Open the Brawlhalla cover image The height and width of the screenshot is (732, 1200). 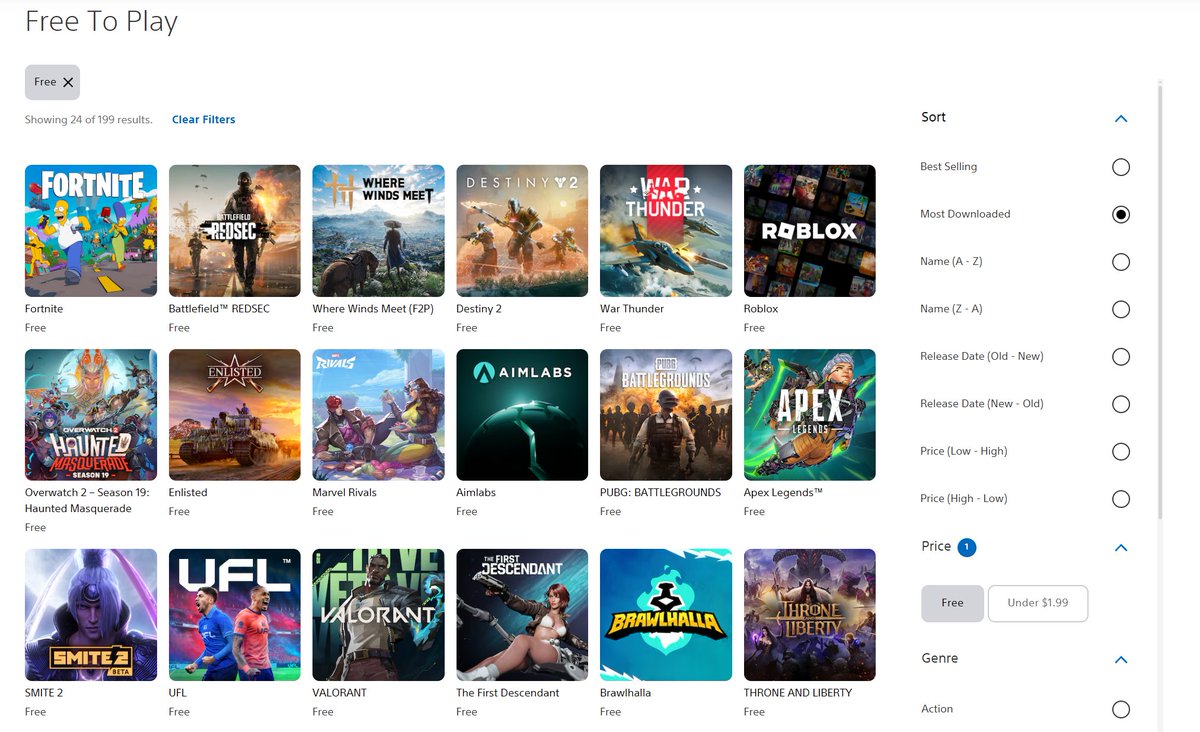tap(666, 615)
